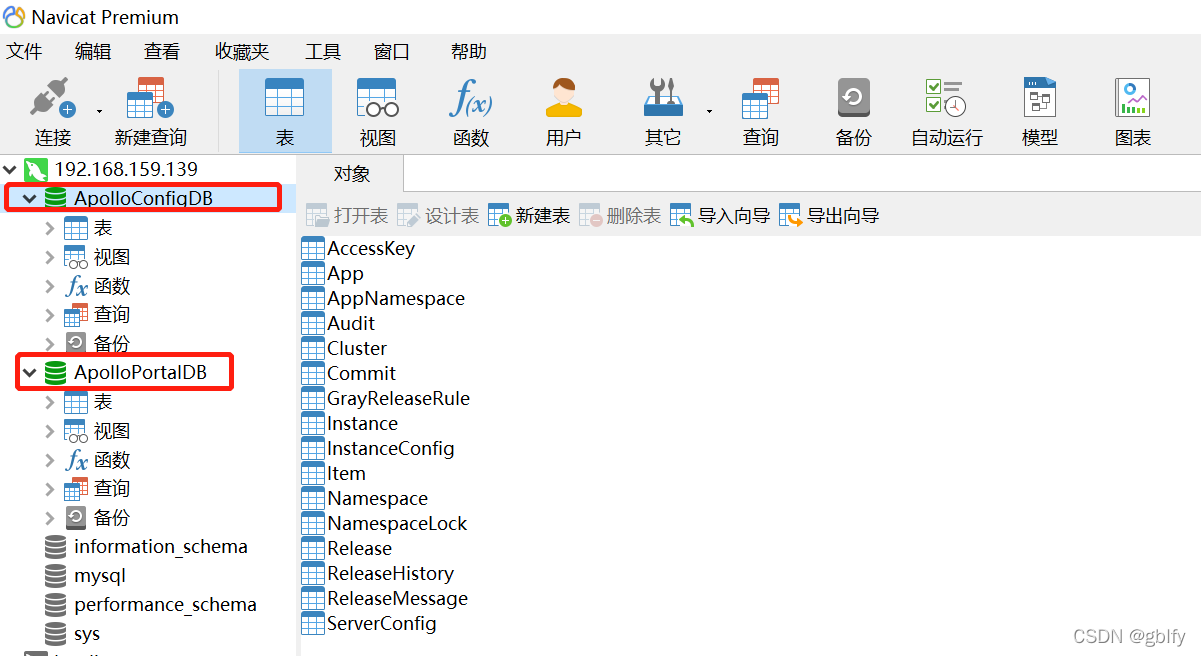Click the 函数 icon under ApolloPortalDB

(77, 460)
